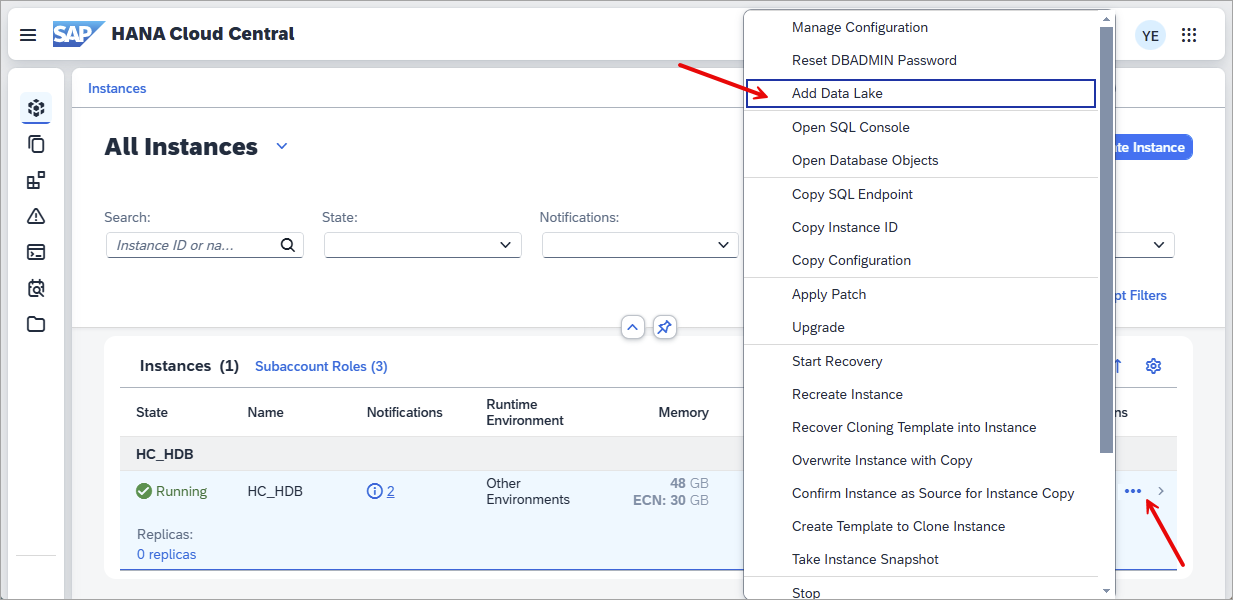Viewport: 1233px width, 600px height.
Task: Click the Instances breadcrumb link
Action: [x=117, y=88]
